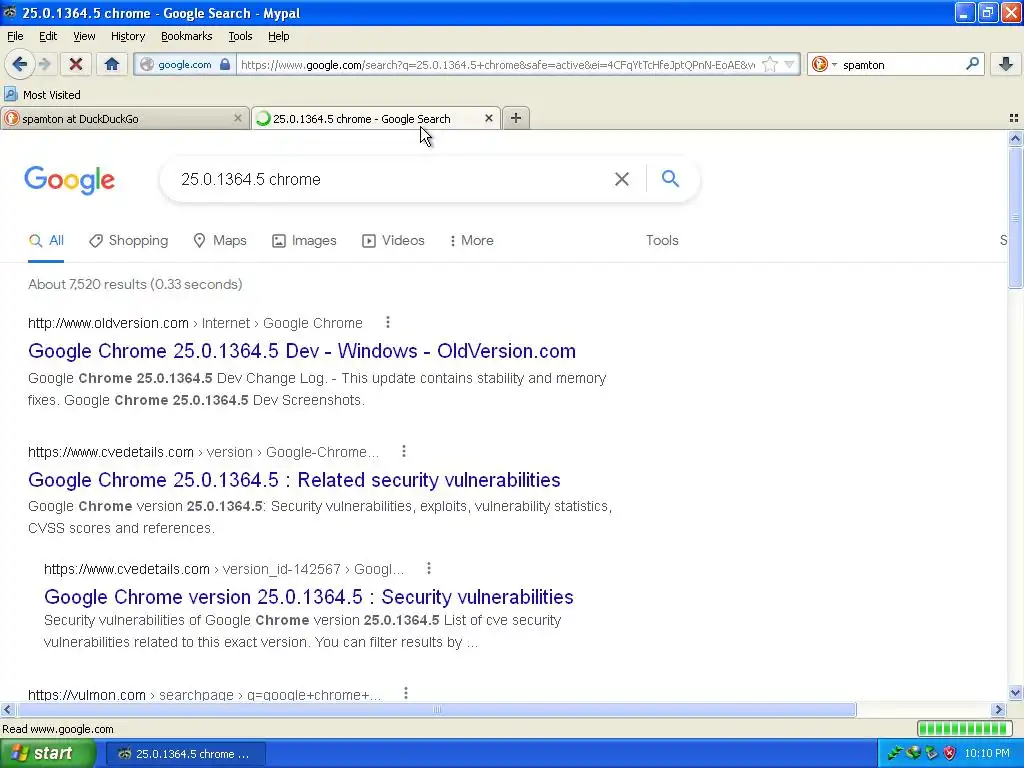Open options menu for the vulmon.com result

(x=406, y=694)
